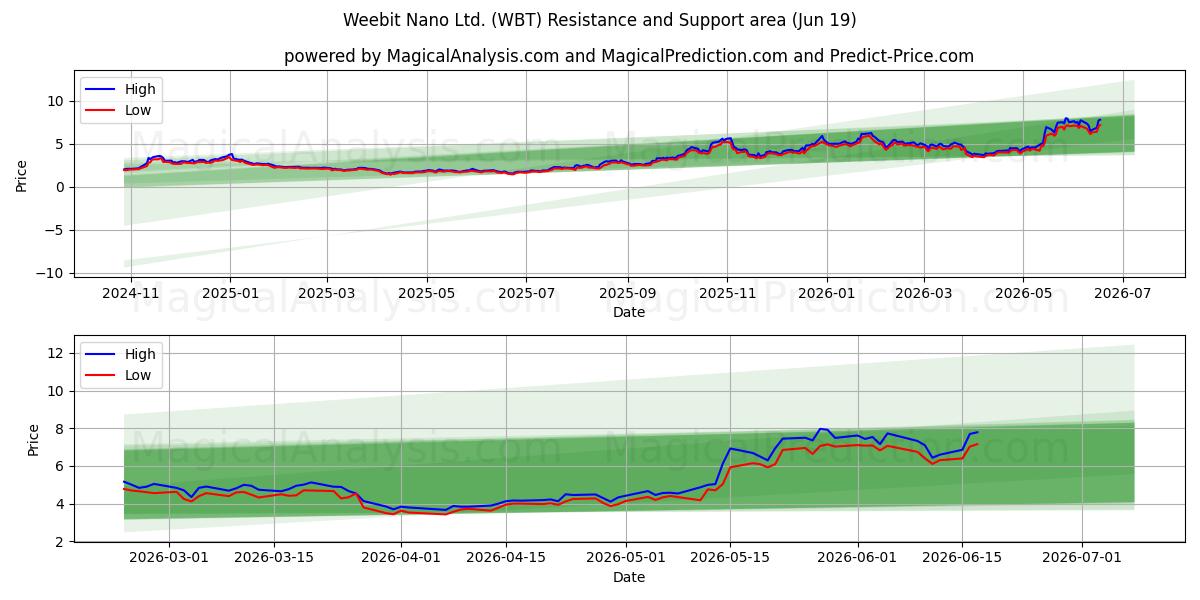Click the '2026-01' x-axis label

coord(827,295)
